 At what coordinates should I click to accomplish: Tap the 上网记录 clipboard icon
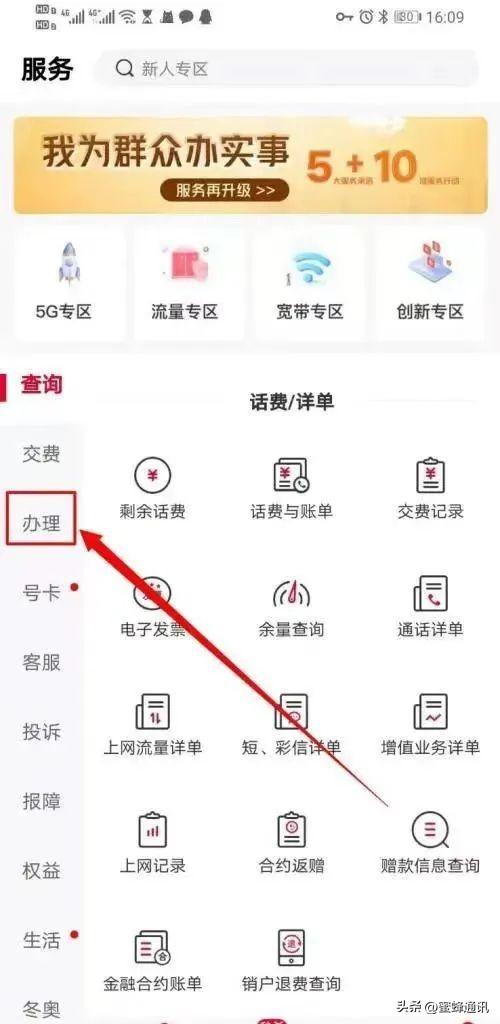153,829
